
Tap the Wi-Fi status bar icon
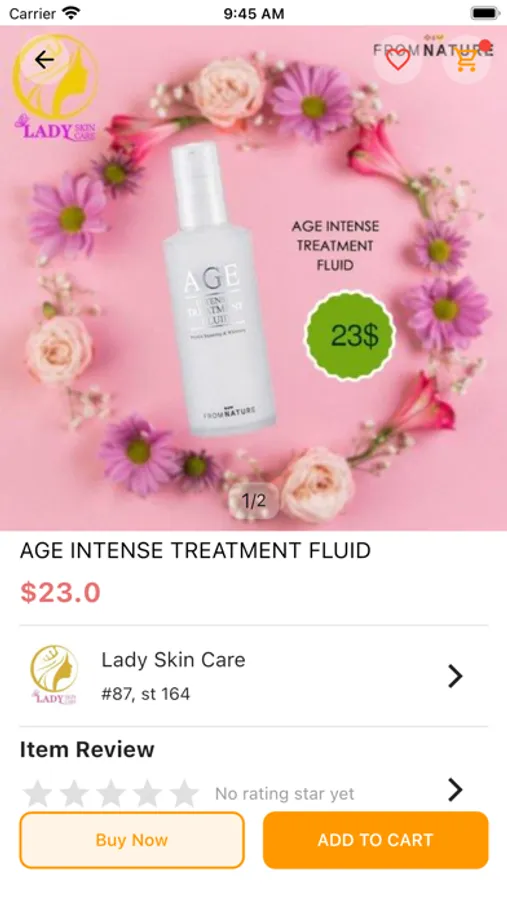72,13
